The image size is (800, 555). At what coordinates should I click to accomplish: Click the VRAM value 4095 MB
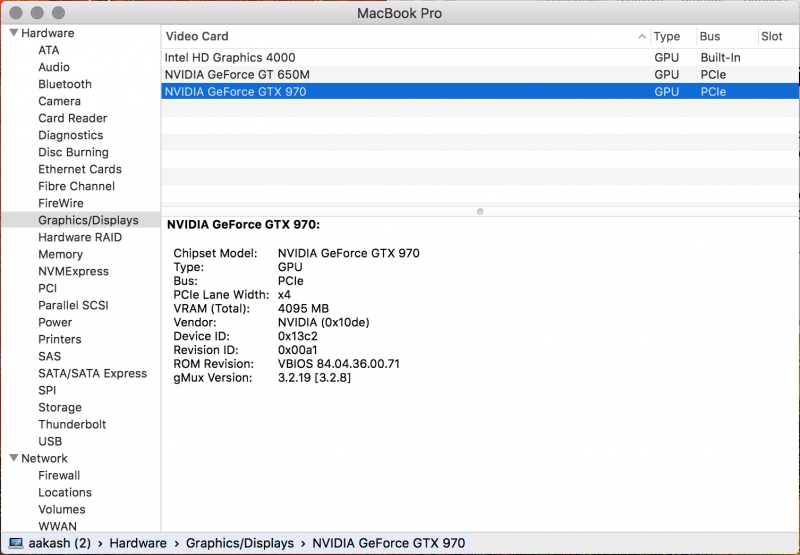pos(303,308)
